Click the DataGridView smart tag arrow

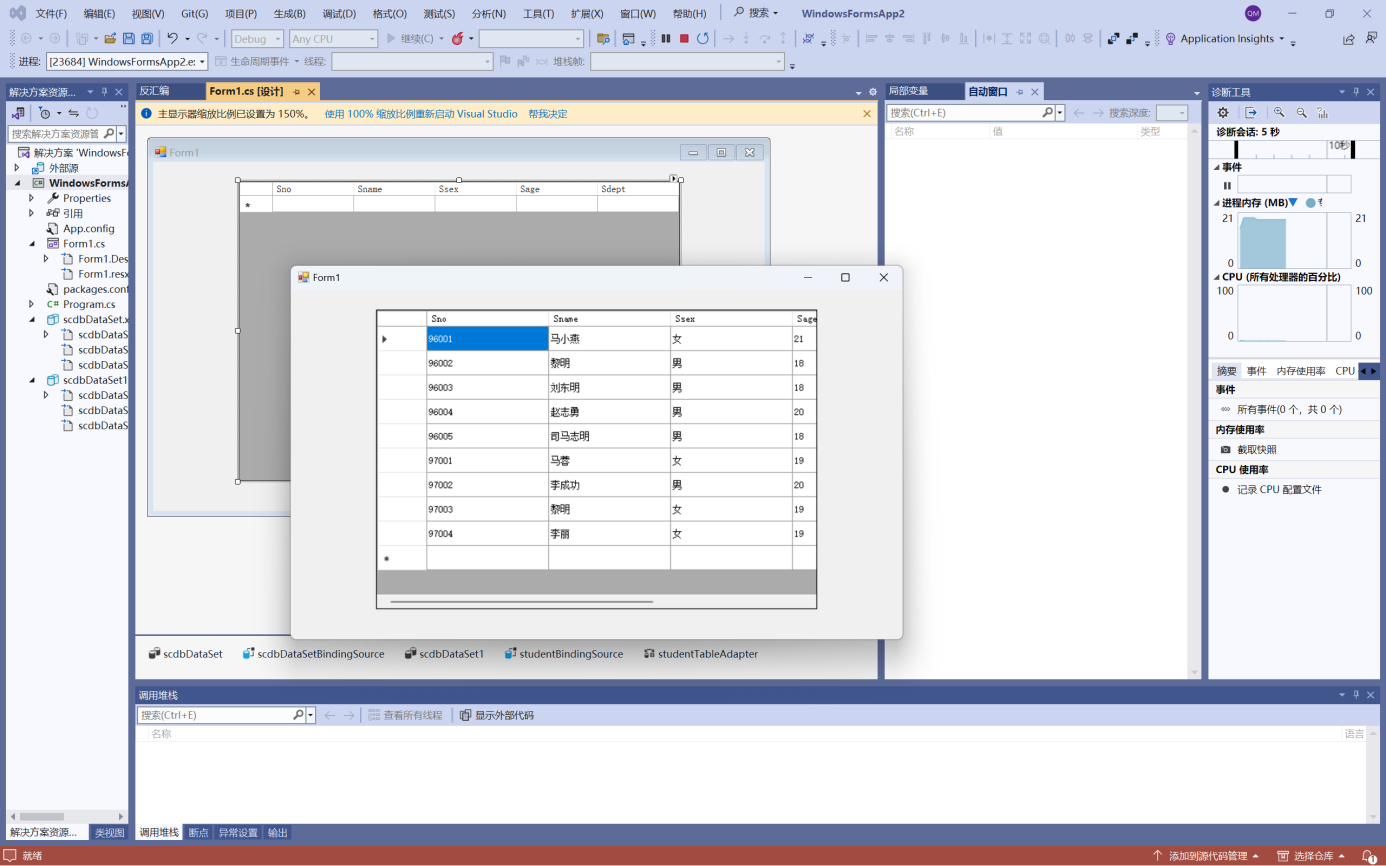(674, 179)
